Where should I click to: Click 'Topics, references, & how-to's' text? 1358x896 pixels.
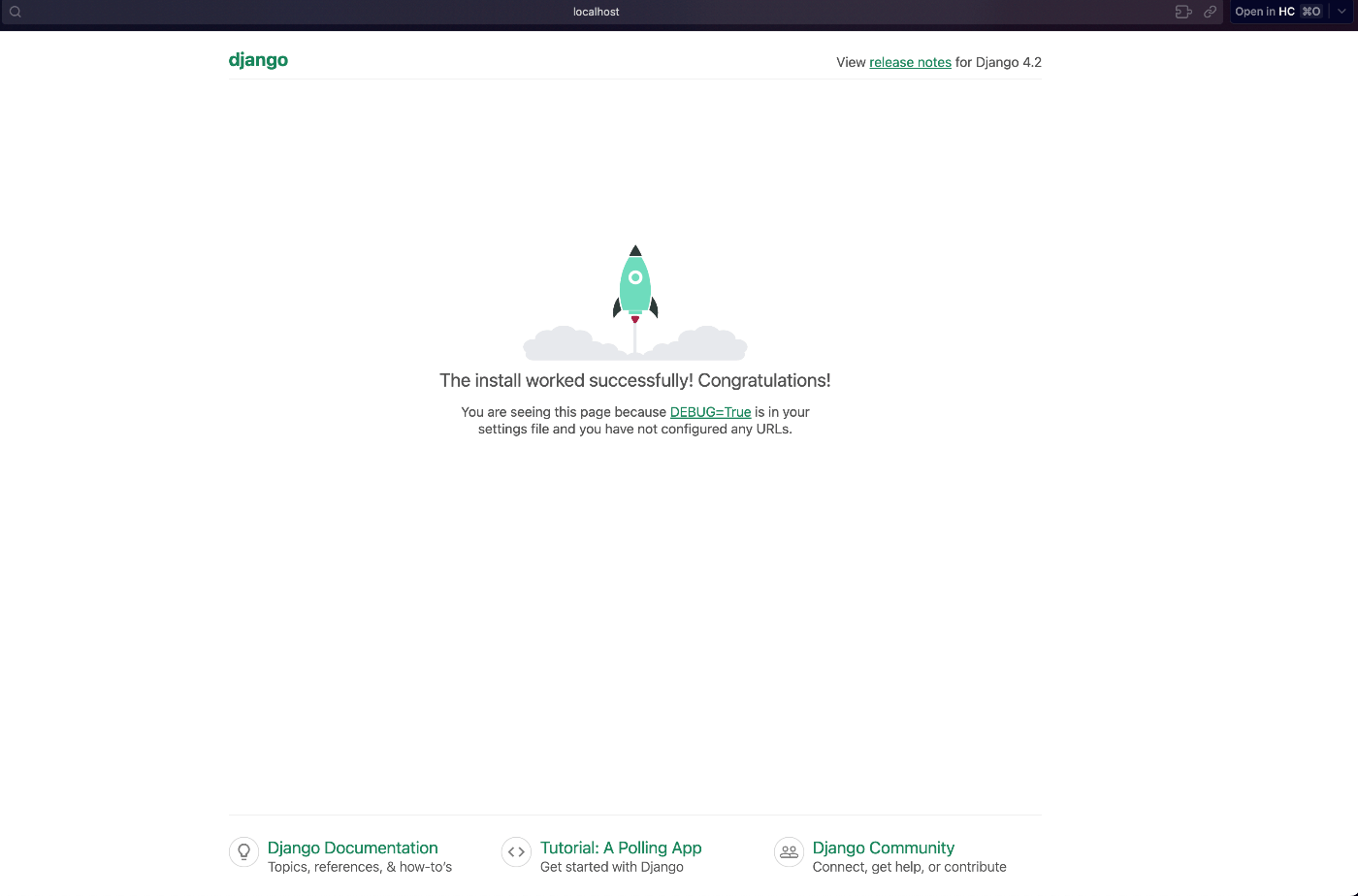pyautogui.click(x=360, y=867)
